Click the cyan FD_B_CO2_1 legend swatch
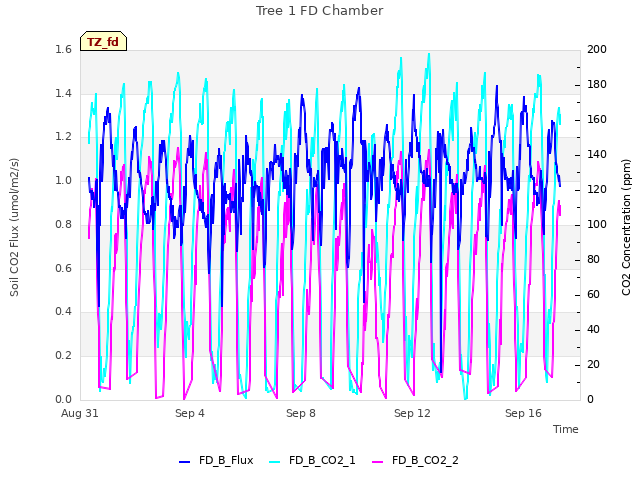Image resolution: width=640 pixels, height=480 pixels. point(275,462)
